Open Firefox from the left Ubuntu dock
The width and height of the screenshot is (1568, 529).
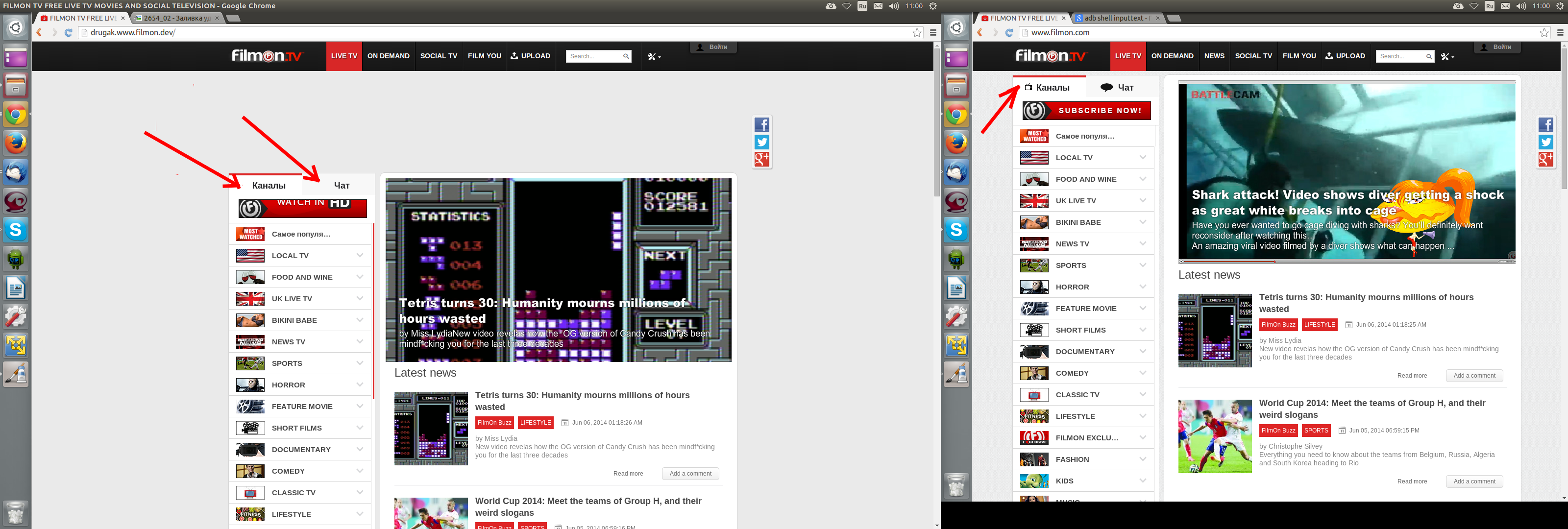tap(16, 144)
